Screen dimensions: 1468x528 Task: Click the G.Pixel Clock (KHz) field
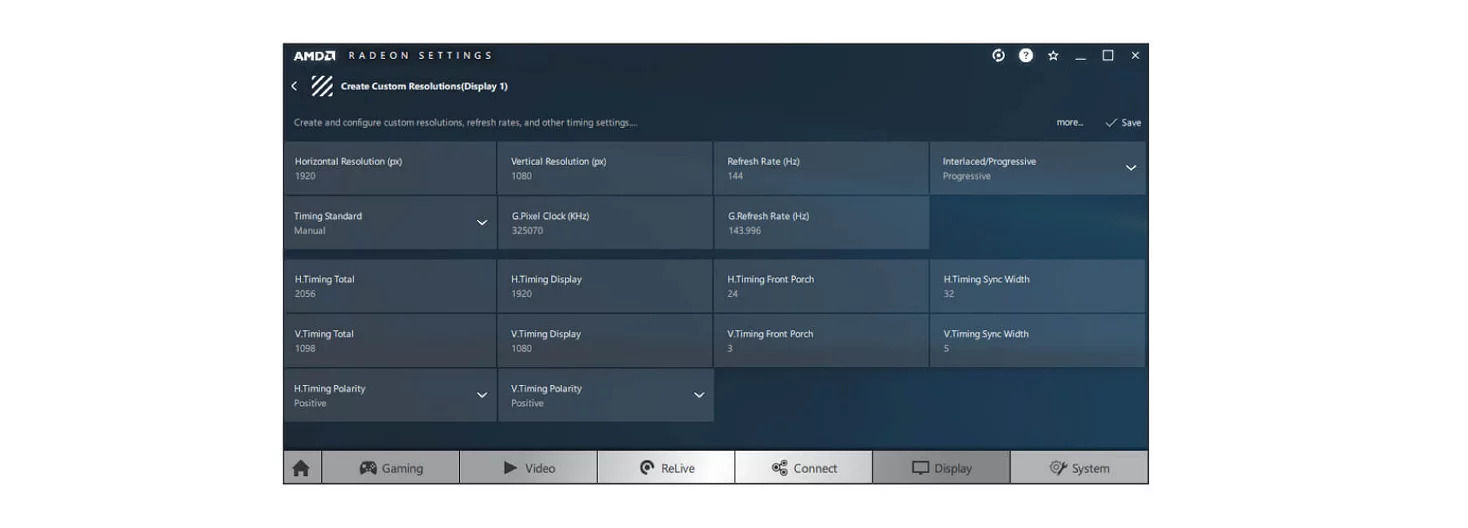pyautogui.click(x=606, y=223)
